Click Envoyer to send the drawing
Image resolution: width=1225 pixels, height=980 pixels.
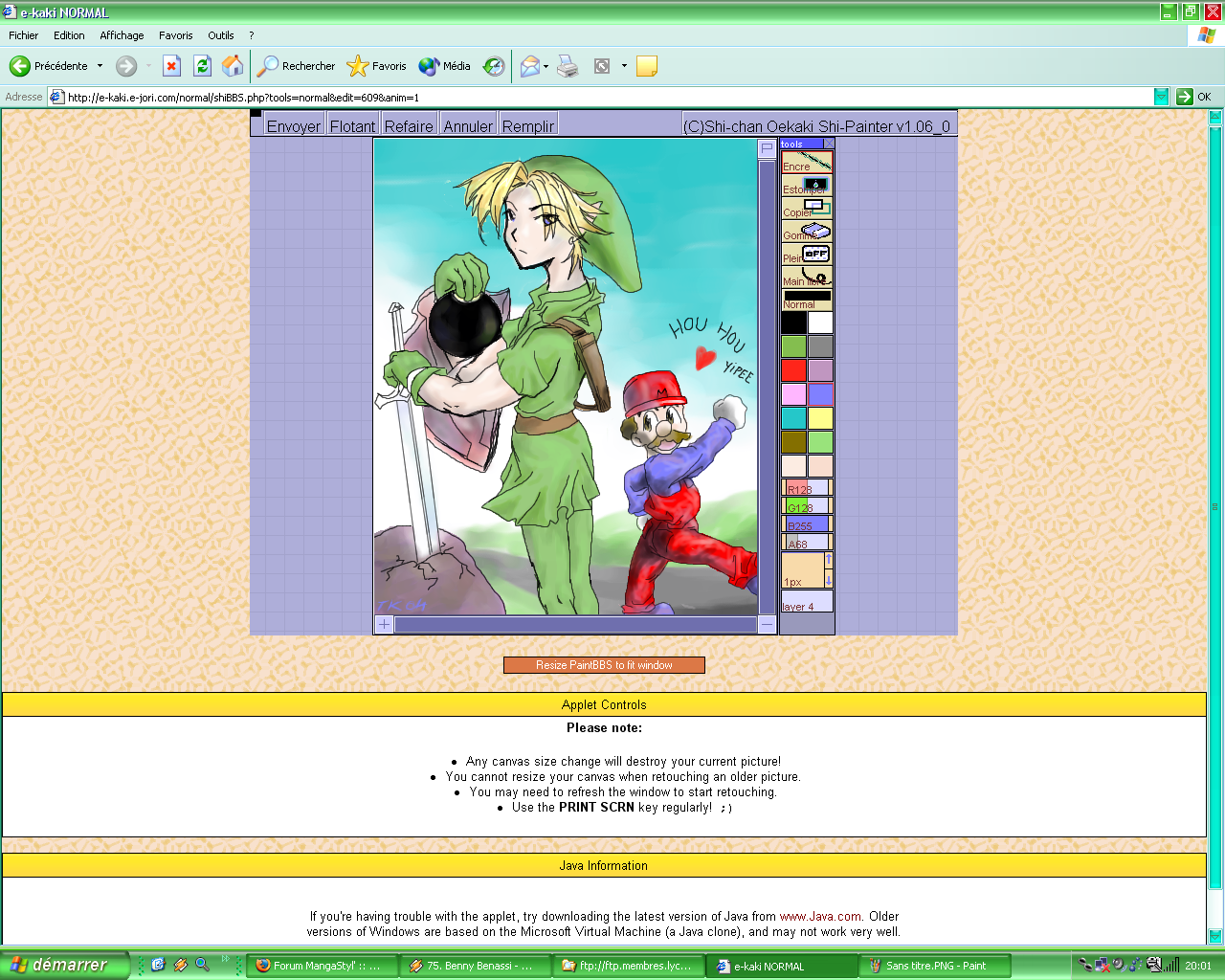coord(294,125)
